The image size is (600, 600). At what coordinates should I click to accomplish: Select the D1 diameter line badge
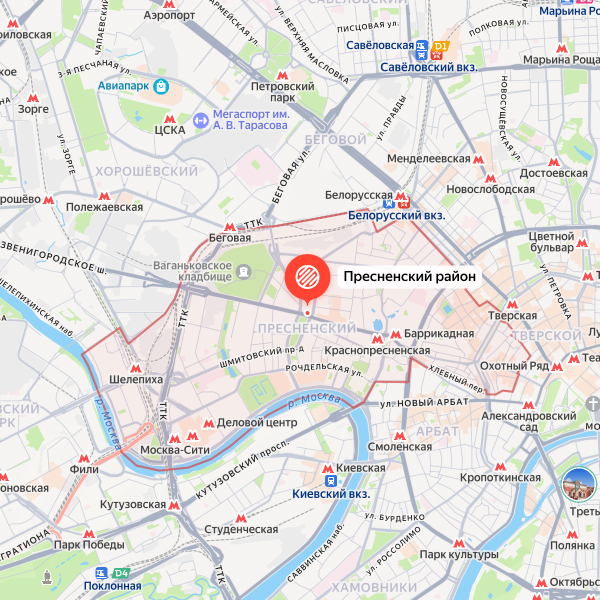(x=440, y=46)
